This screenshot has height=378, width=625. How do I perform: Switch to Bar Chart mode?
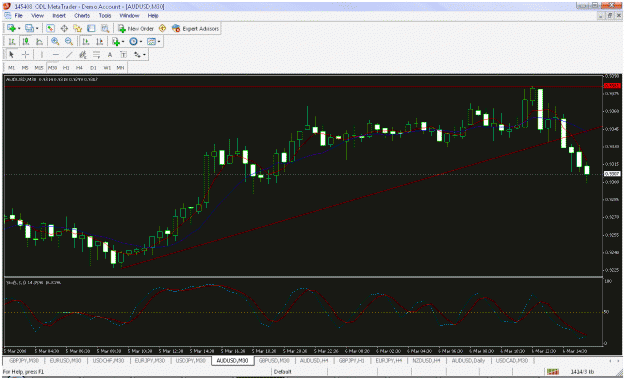pos(12,41)
